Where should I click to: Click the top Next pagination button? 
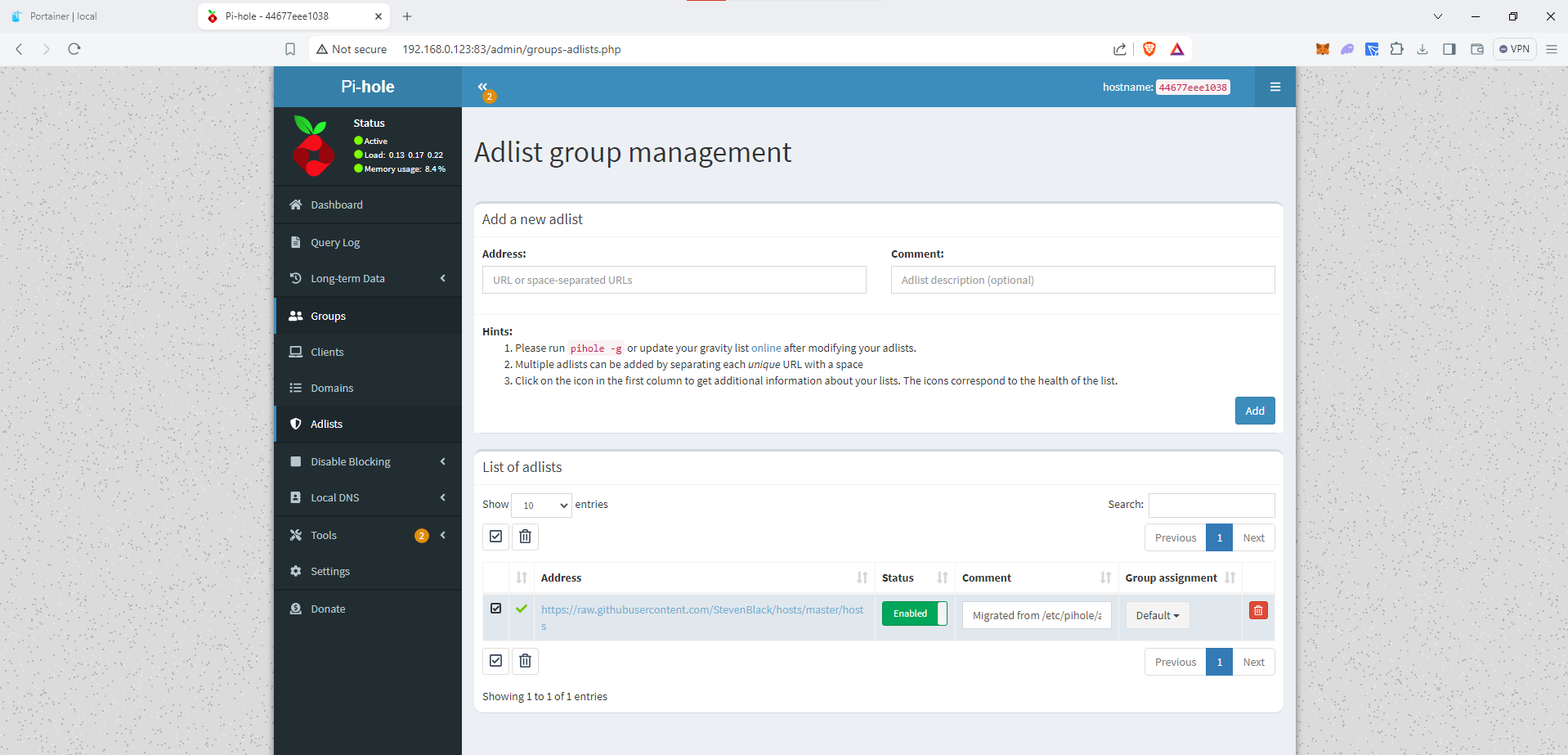coord(1253,537)
